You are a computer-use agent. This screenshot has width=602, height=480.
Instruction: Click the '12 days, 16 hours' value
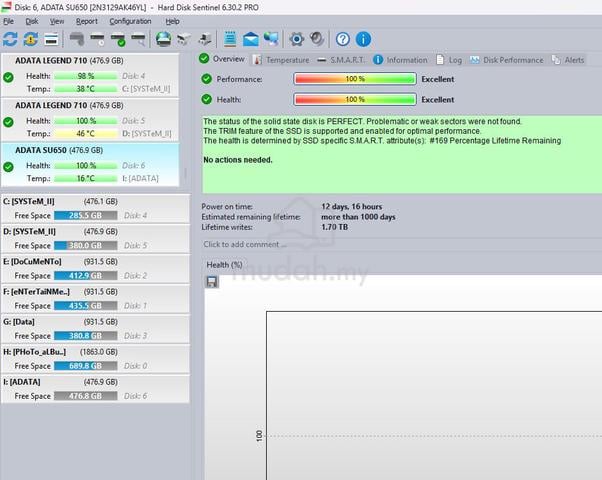click(x=352, y=207)
